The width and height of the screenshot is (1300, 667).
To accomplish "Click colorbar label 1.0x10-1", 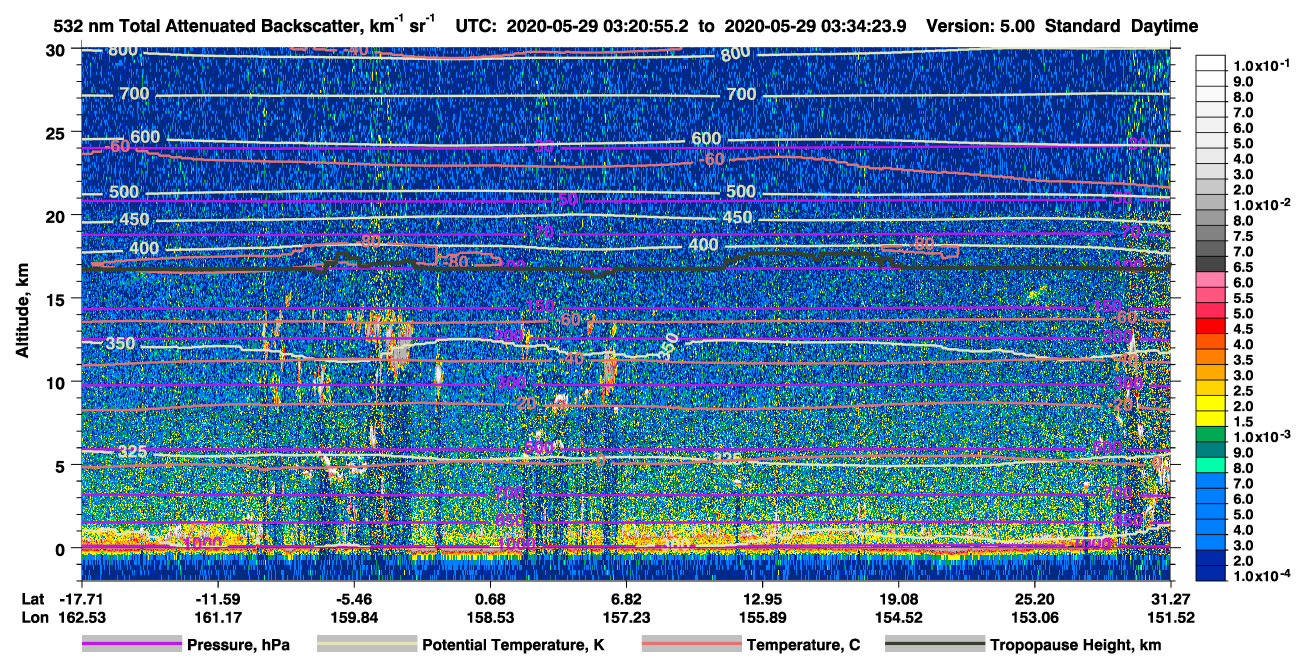I will [x=1261, y=65].
